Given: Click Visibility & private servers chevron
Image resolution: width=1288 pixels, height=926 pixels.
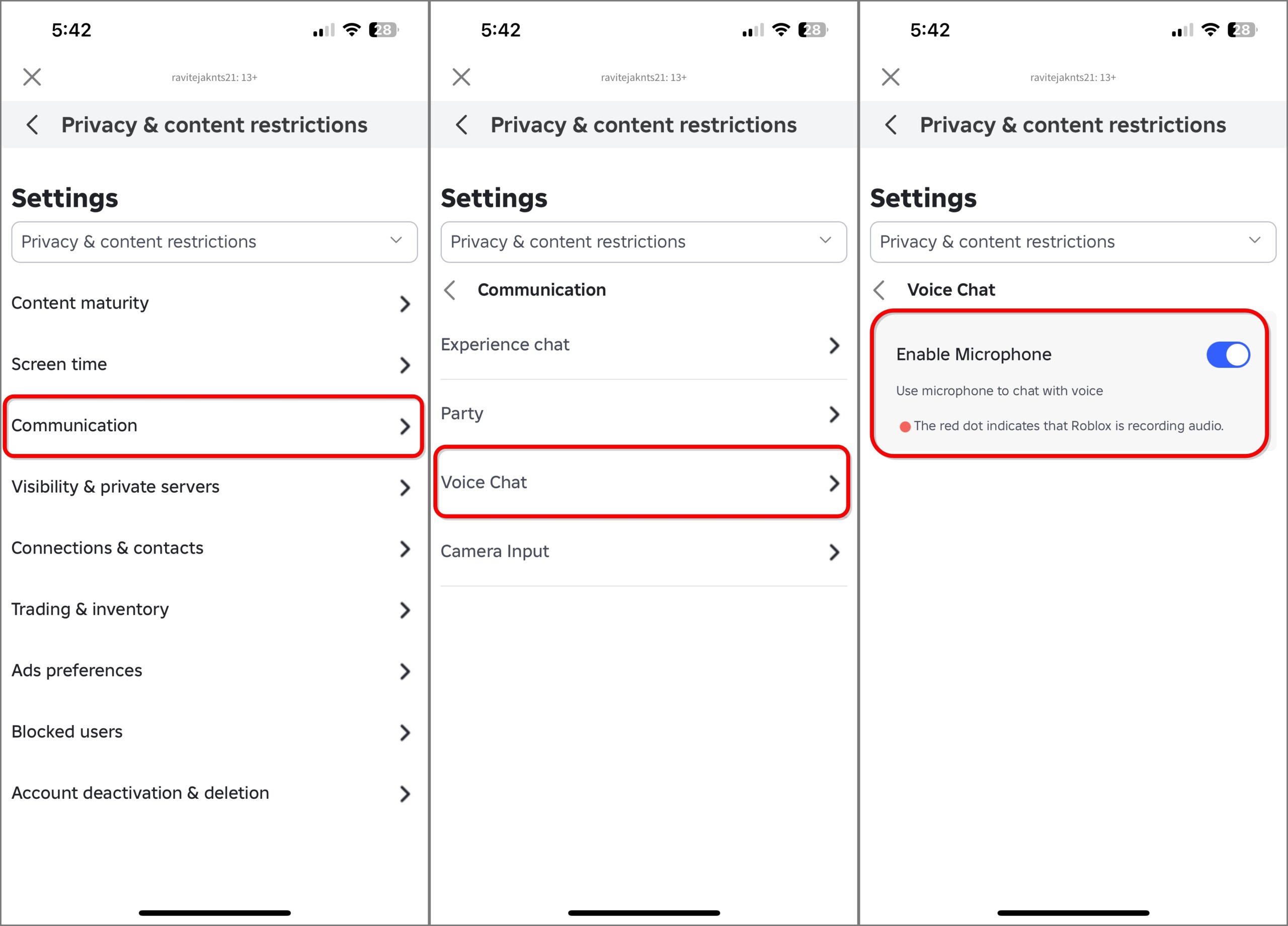Looking at the screenshot, I should point(405,488).
